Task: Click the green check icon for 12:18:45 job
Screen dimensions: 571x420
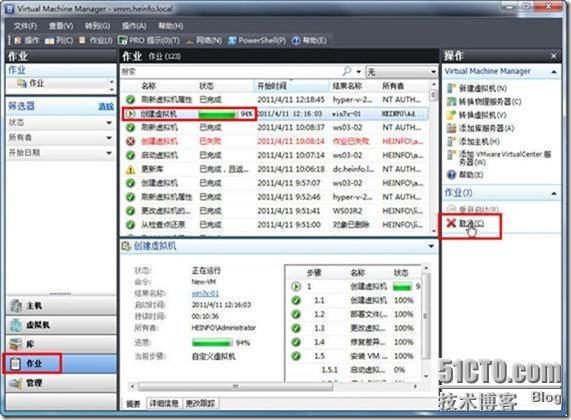Action: tap(130, 99)
